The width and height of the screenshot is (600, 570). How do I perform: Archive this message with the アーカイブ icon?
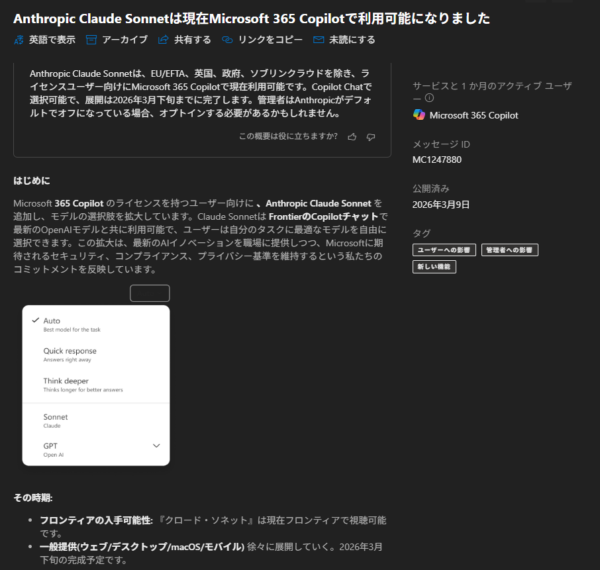coord(92,40)
